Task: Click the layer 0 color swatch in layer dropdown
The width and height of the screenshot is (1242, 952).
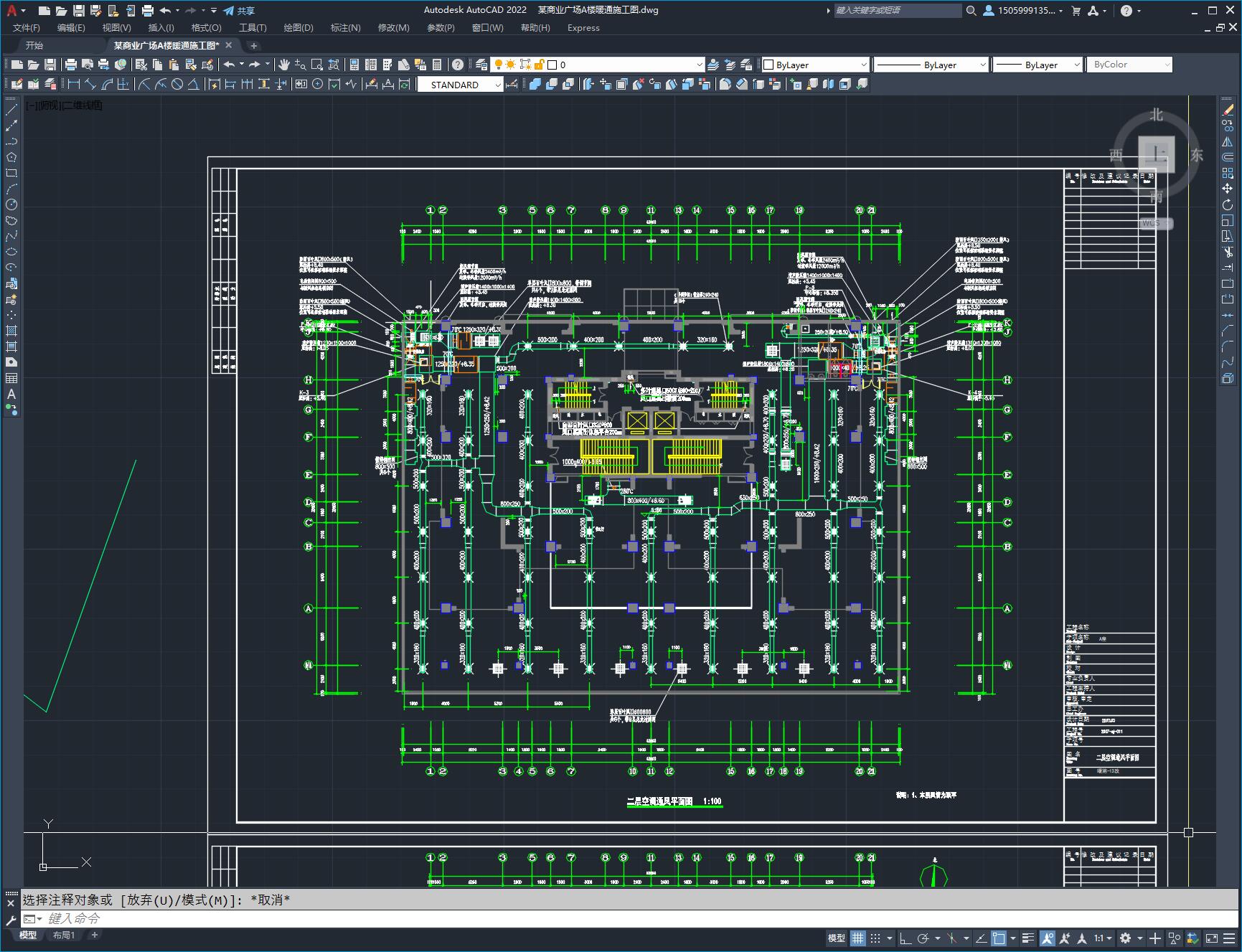Action: [552, 65]
